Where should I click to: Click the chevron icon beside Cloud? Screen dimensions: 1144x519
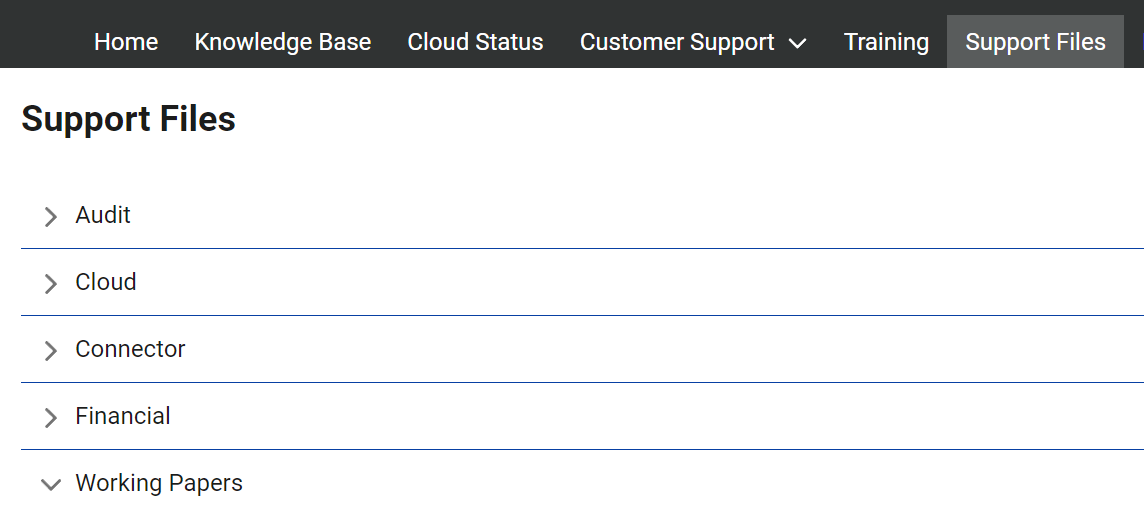point(51,284)
